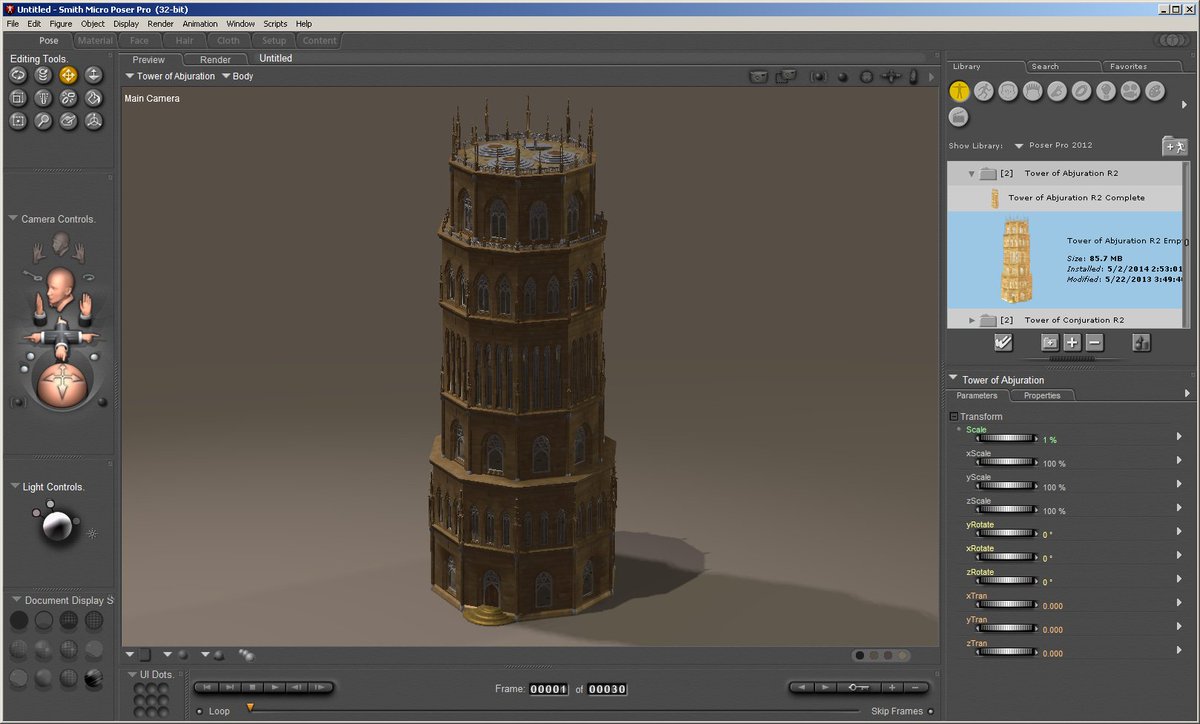Viewport: 1200px width, 724px height.
Task: Open the Scripts menu
Action: (x=275, y=23)
